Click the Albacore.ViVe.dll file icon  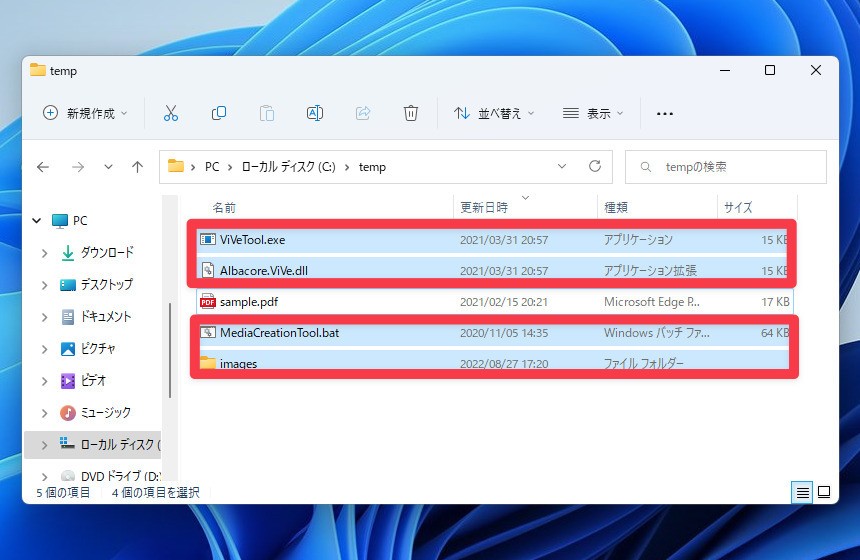coord(207,270)
